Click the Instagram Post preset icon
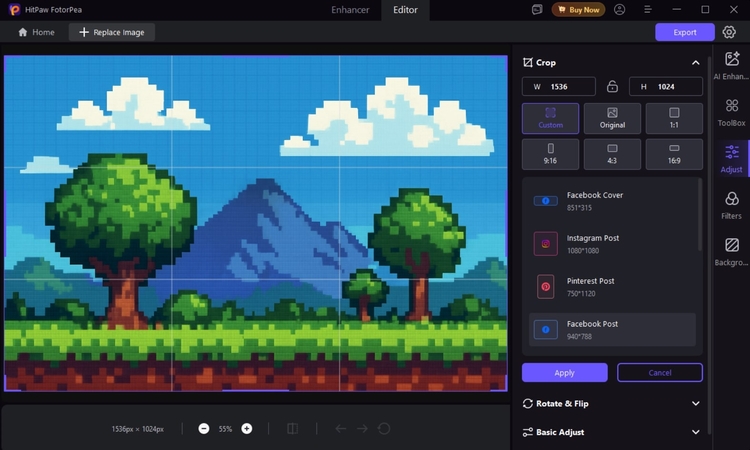750x450 pixels. click(x=545, y=244)
